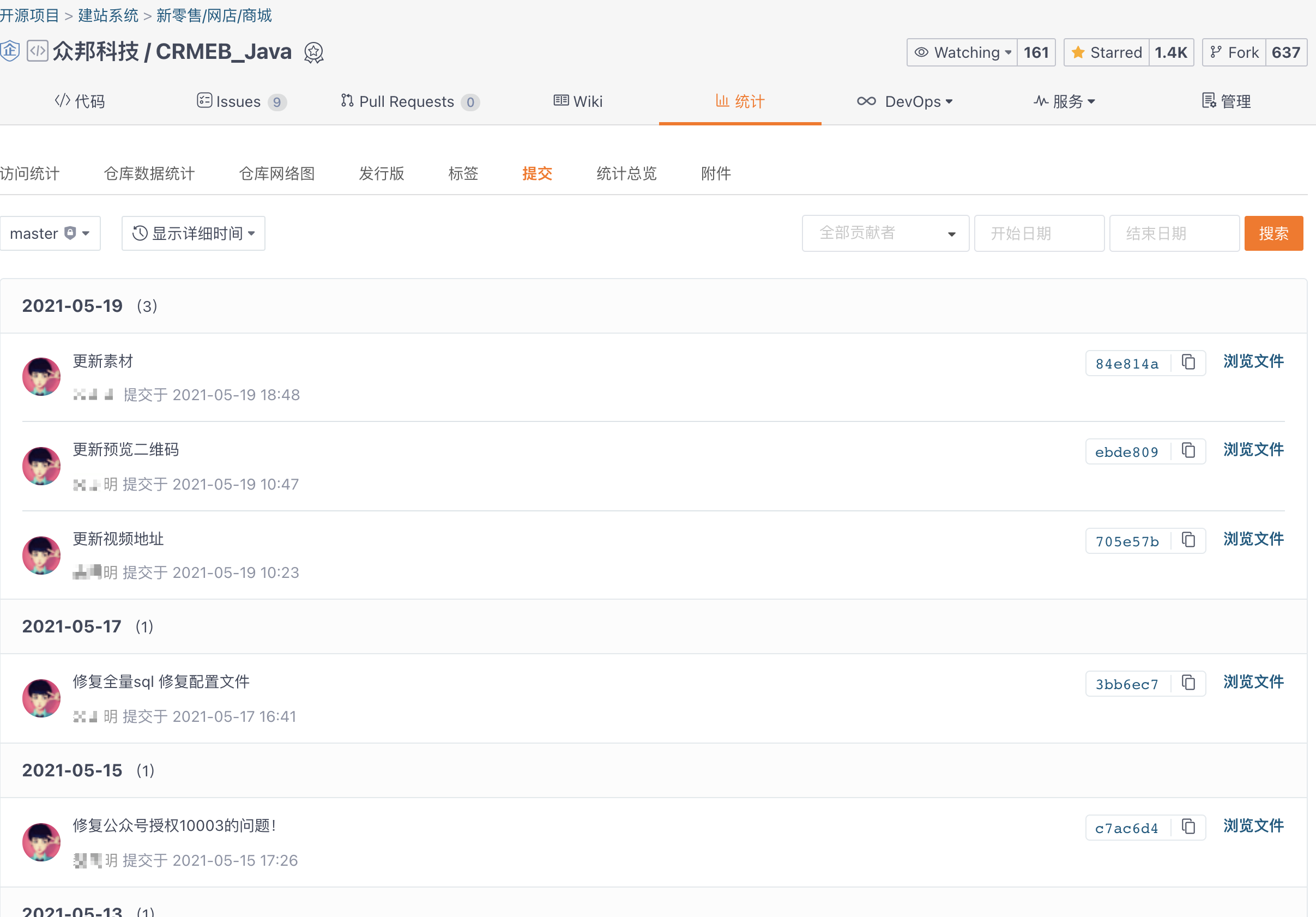Open commit hash link ebde809
The height and width of the screenshot is (917, 1316).
[1127, 452]
